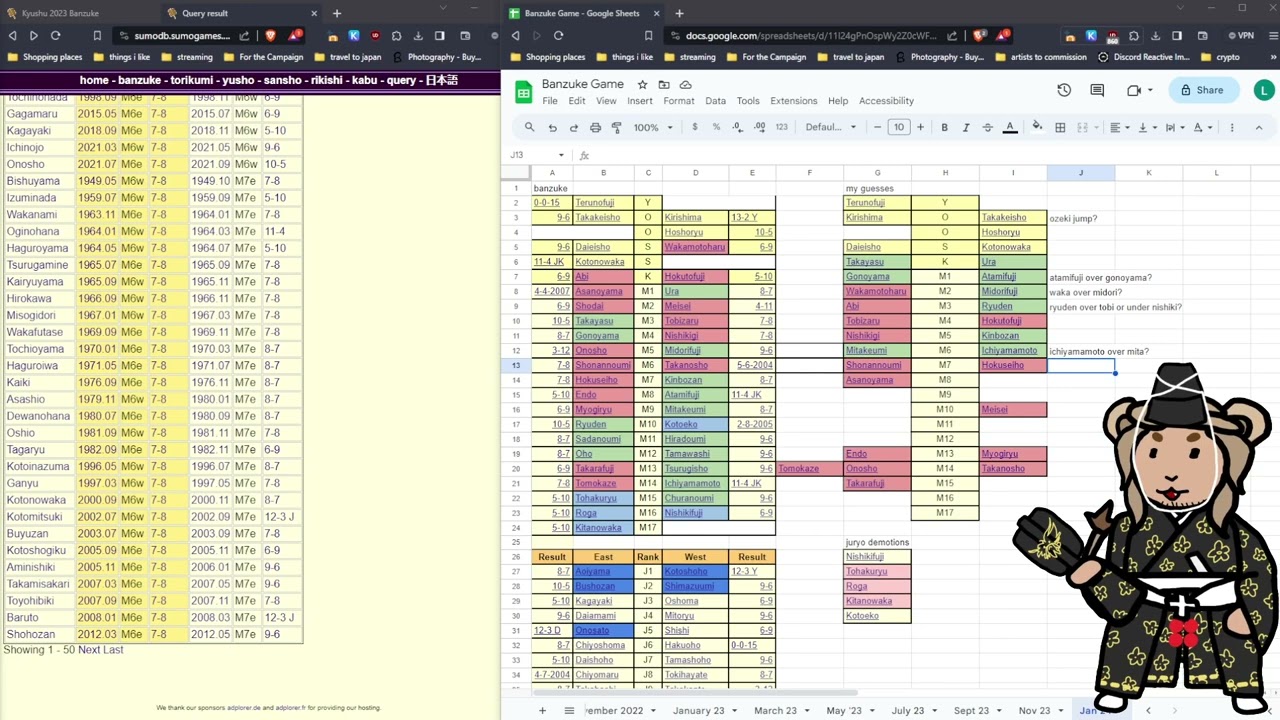Click the font size field showing 10
The image size is (1280, 720).
898,127
